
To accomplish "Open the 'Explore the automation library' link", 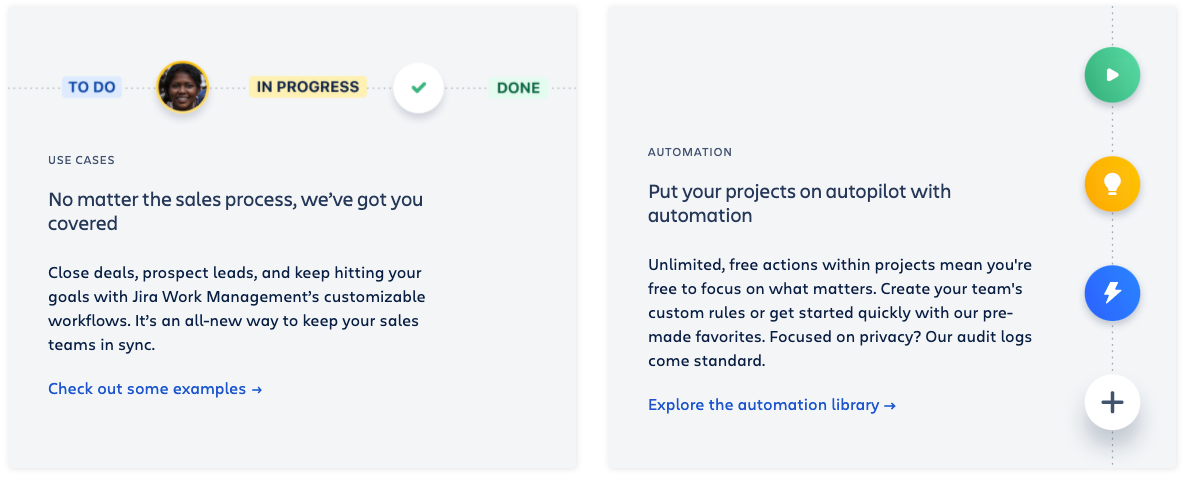I will coord(763,405).
